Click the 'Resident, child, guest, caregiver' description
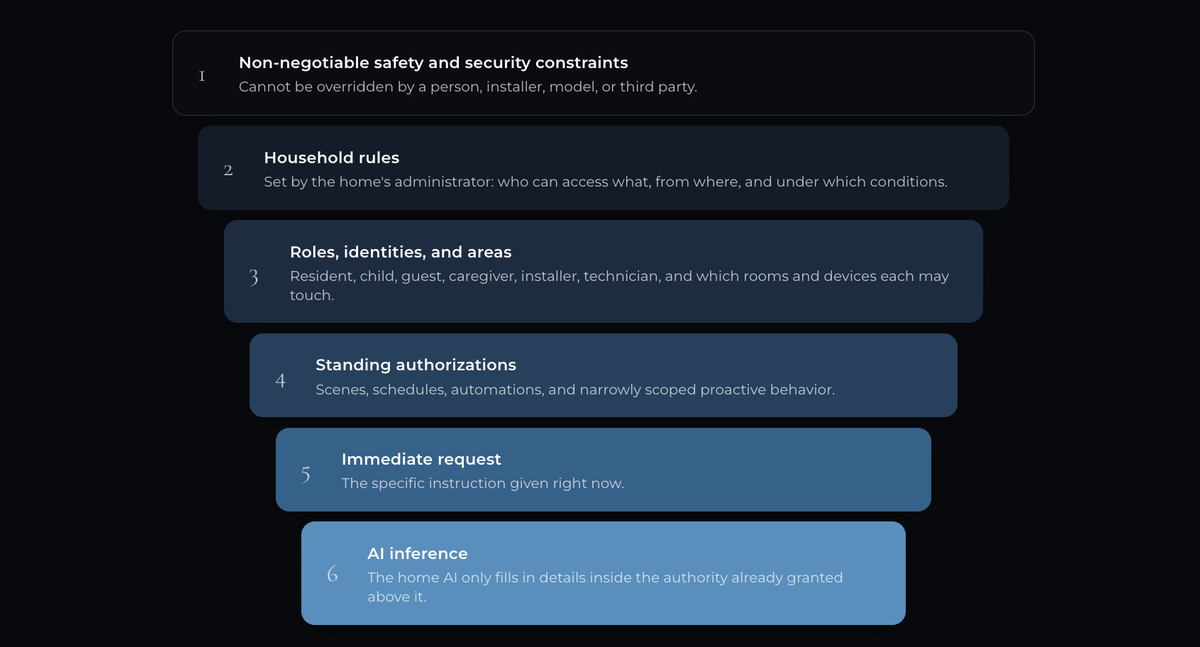The image size is (1200, 647). click(x=619, y=286)
